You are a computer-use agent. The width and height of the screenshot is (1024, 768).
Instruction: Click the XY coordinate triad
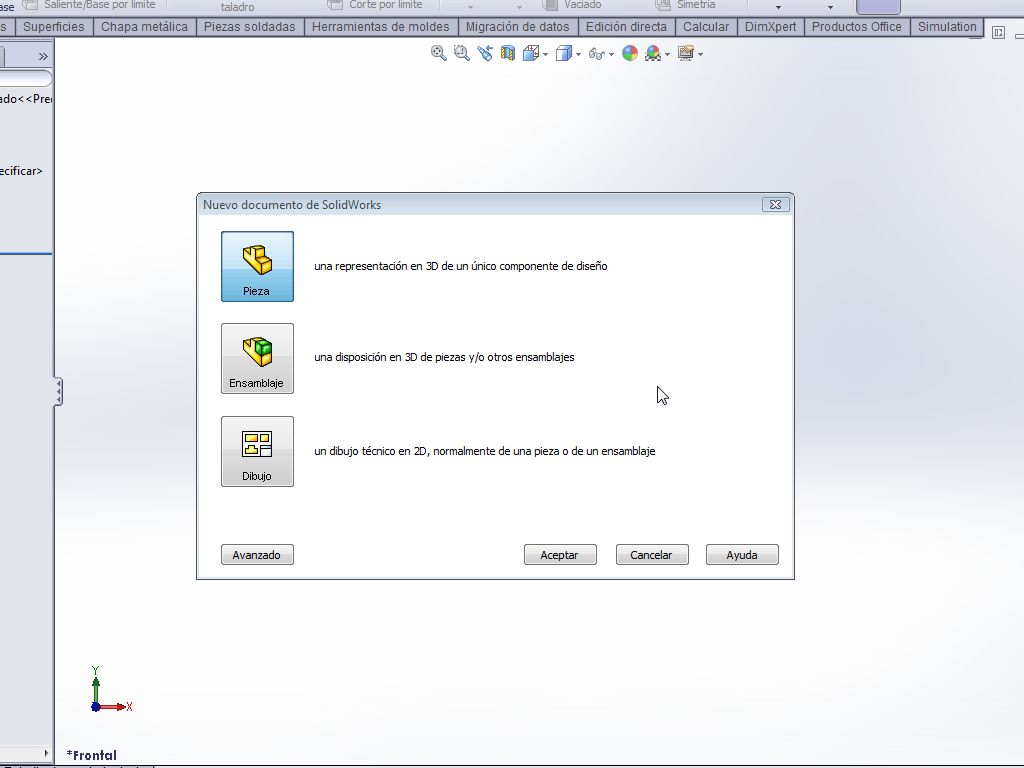click(112, 690)
